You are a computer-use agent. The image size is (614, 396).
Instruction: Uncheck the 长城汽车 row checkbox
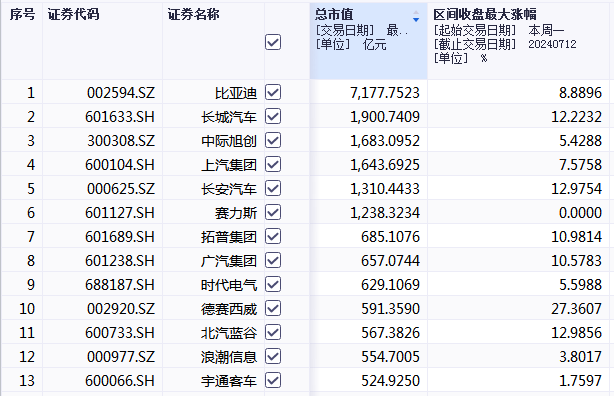click(x=273, y=116)
